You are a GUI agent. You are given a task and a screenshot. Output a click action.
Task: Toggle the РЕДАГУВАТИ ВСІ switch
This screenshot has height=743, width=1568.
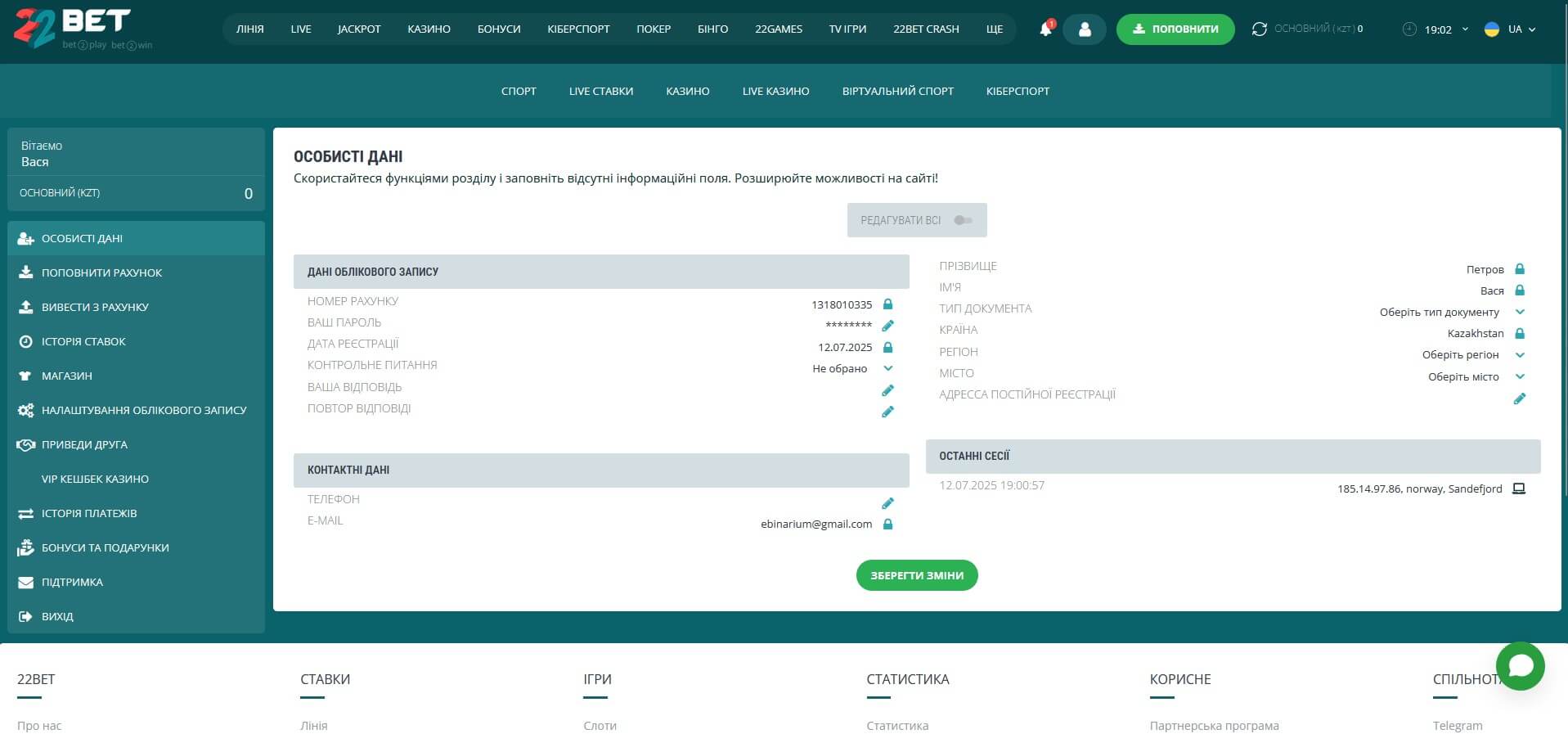(x=963, y=220)
